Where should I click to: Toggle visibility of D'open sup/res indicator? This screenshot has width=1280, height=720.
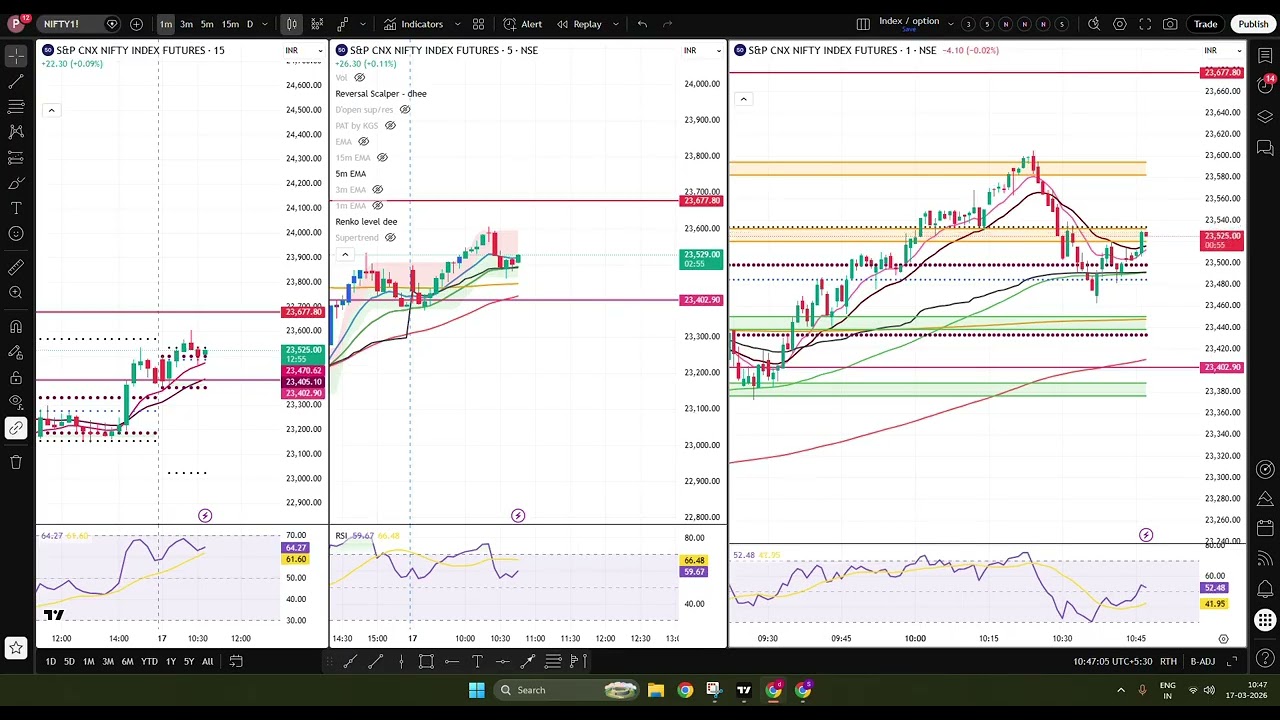coord(405,109)
